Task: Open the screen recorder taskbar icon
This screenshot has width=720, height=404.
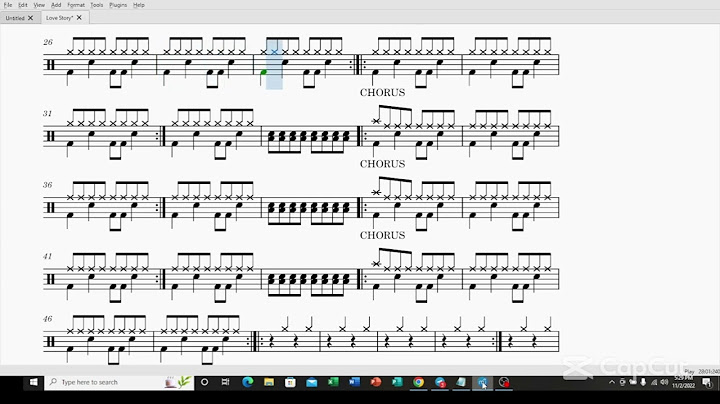Action: pyautogui.click(x=504, y=382)
